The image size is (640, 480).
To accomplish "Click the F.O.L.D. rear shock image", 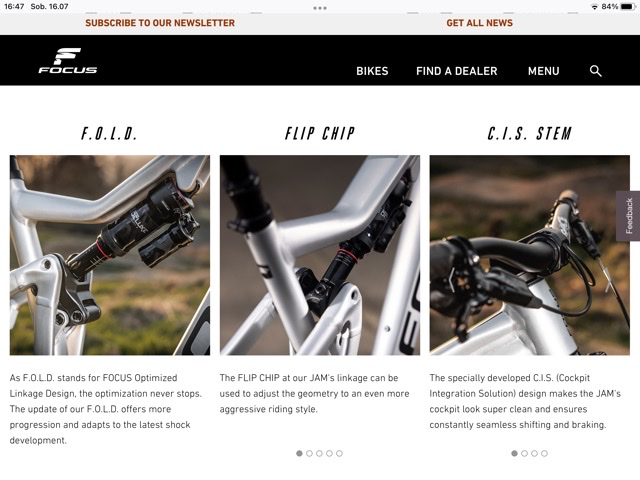I will tap(110, 255).
